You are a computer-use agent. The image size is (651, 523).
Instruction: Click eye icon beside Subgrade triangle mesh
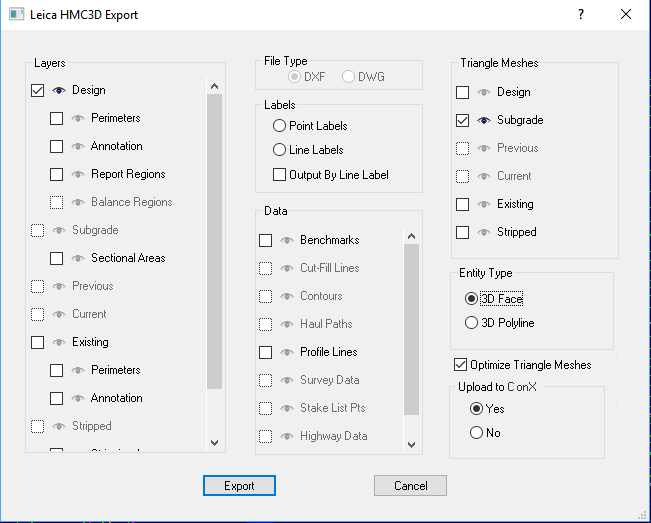483,120
